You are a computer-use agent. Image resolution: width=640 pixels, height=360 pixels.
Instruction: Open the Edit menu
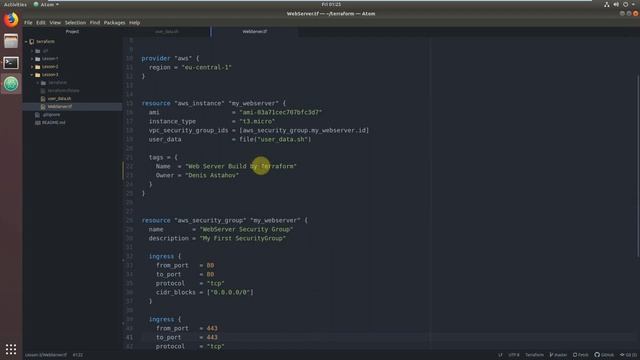[41, 23]
